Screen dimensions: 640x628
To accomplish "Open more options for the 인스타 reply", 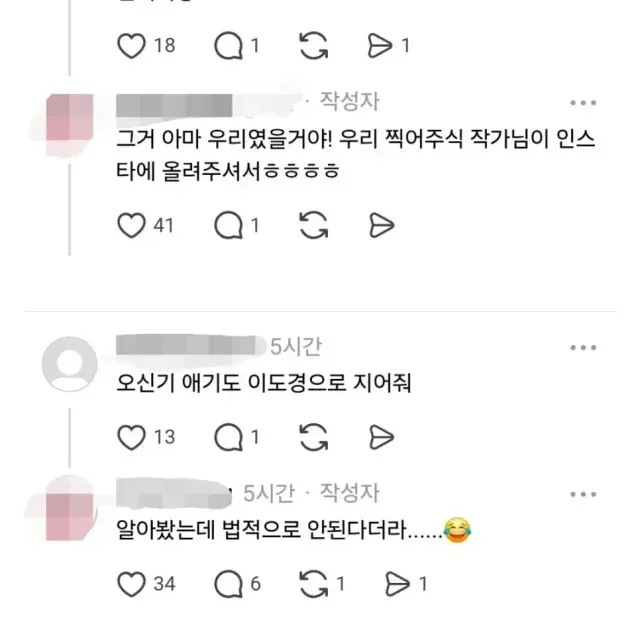I will [583, 102].
